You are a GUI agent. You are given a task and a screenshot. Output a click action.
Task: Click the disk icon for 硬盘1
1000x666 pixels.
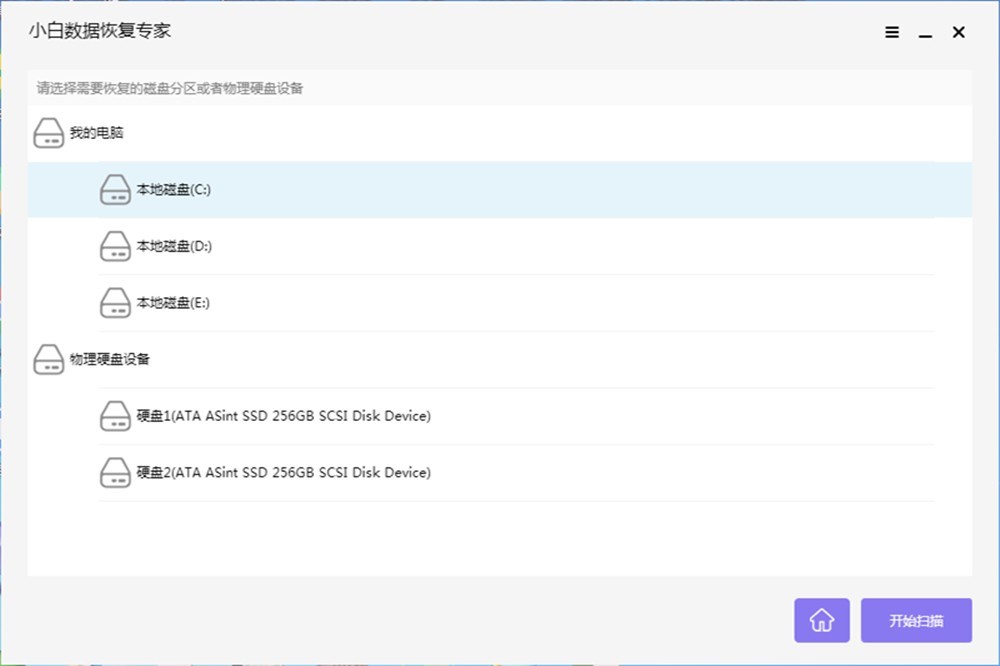click(115, 416)
